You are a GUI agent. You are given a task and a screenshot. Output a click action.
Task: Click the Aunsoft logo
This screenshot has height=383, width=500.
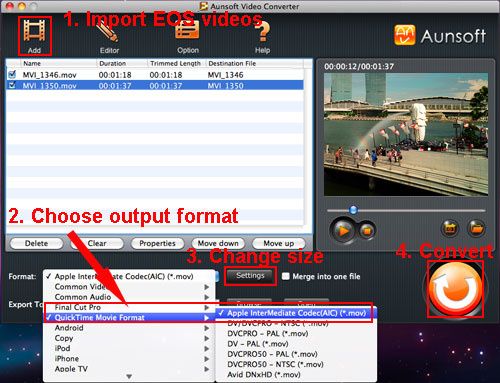pyautogui.click(x=440, y=35)
